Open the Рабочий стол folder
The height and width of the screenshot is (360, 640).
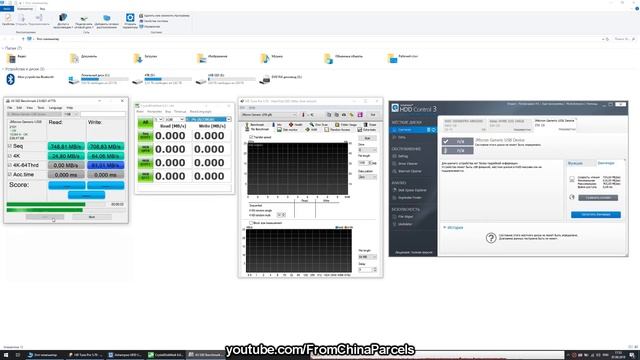point(403,58)
